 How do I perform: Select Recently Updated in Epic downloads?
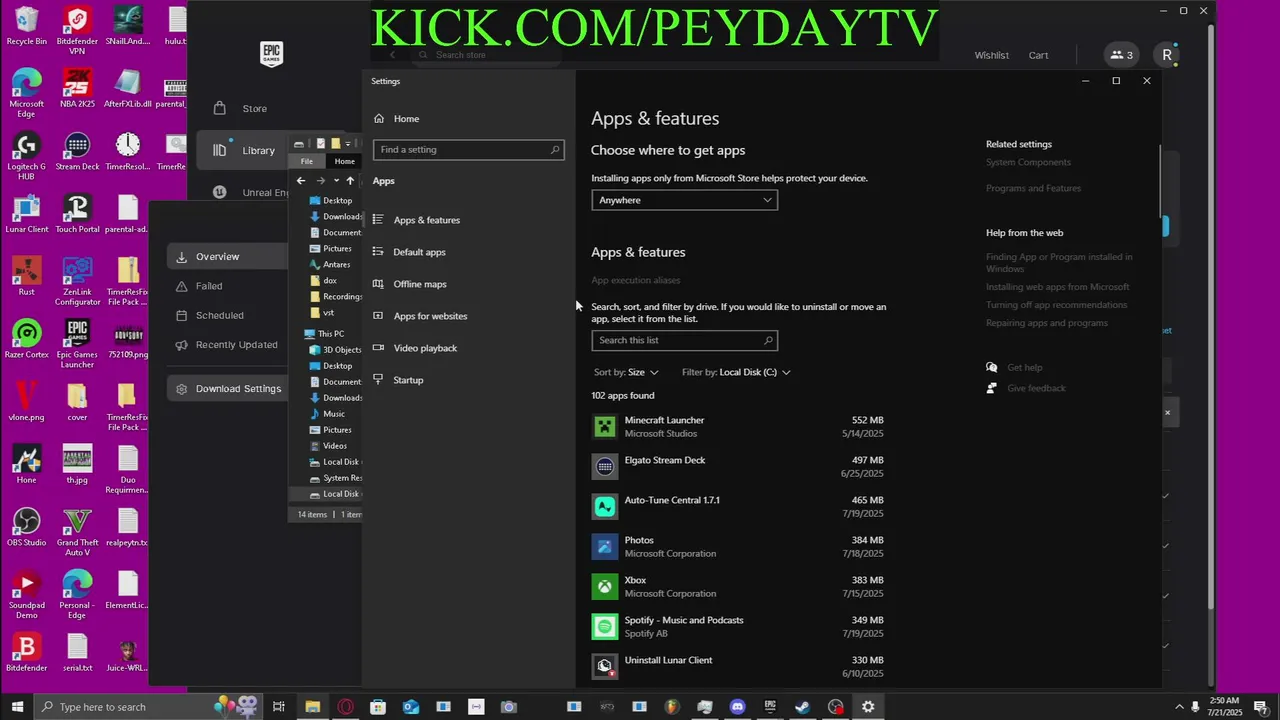236,345
